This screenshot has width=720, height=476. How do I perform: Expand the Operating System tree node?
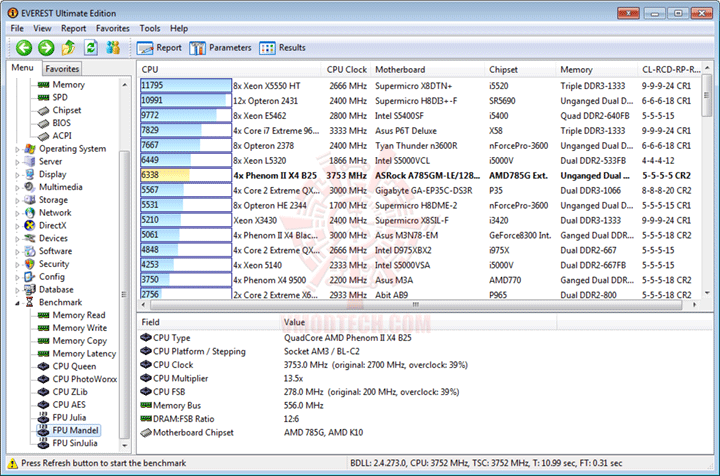[x=17, y=150]
